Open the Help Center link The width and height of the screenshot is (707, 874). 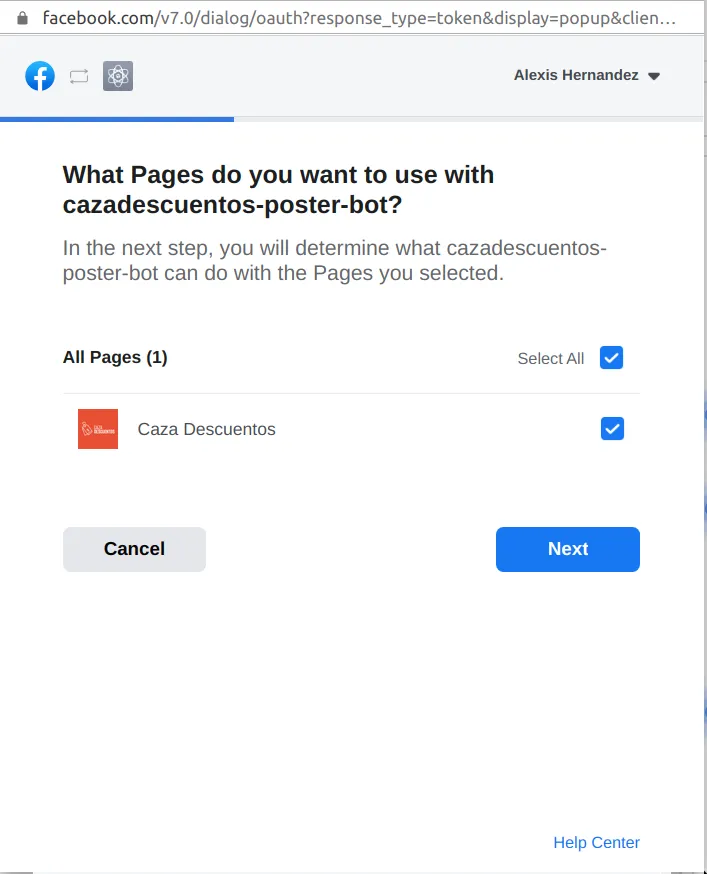click(x=596, y=842)
